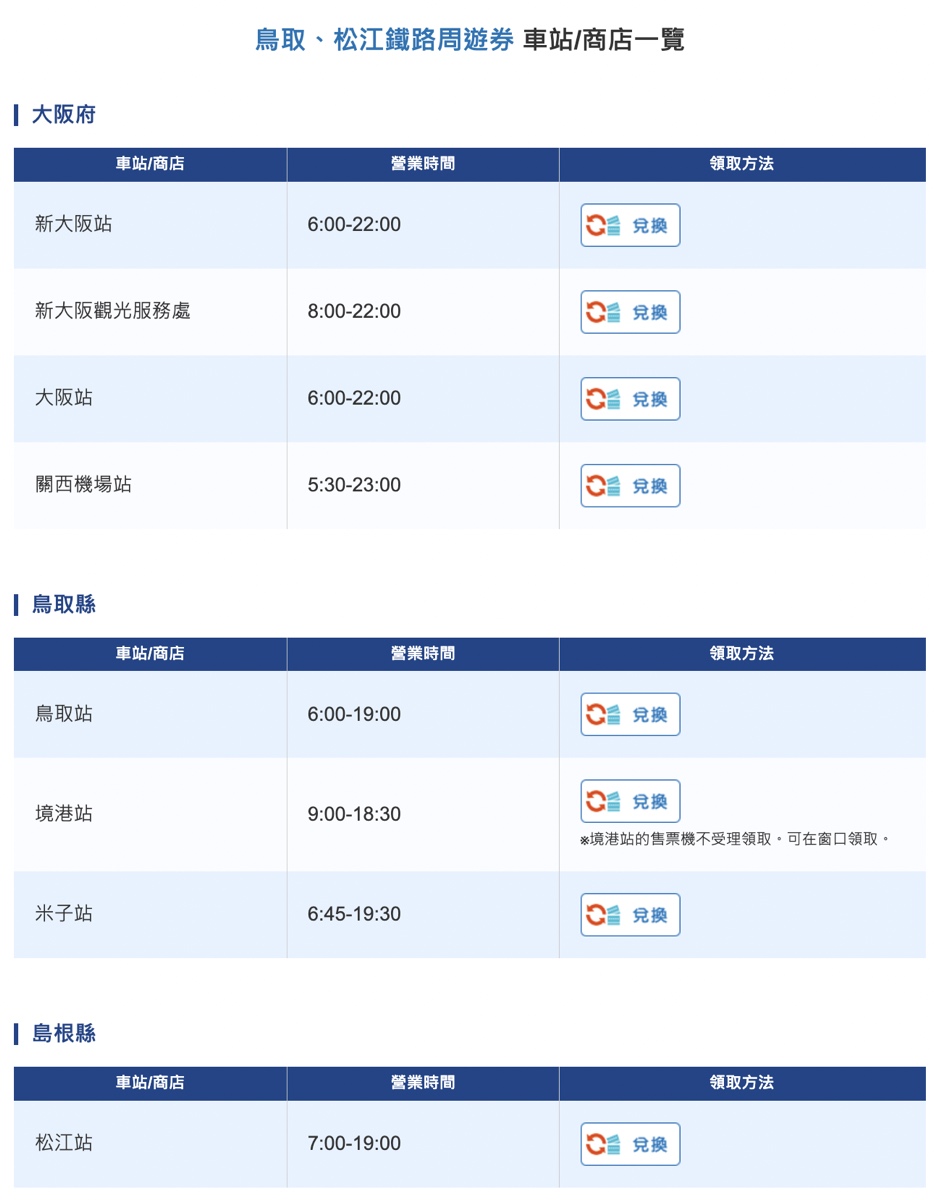
Task: Click the 鳥取縣 section heading
Action: click(64, 604)
